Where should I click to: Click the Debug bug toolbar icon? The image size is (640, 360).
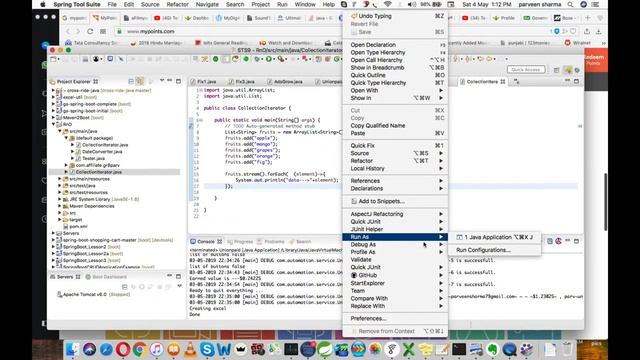pos(258,59)
